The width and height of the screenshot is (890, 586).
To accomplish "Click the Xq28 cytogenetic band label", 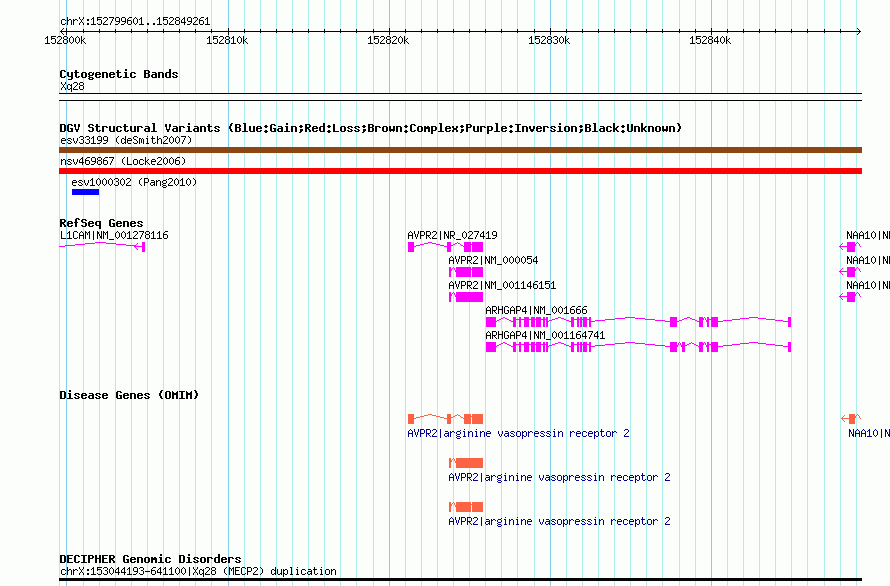I will (x=72, y=86).
